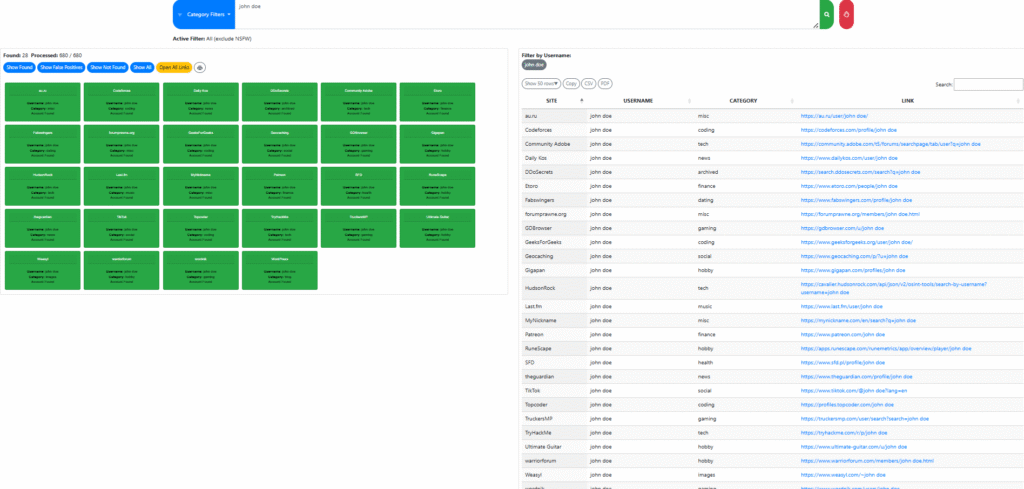Click the Show All button
Image resolution: width=1024 pixels, height=489 pixels.
click(143, 67)
